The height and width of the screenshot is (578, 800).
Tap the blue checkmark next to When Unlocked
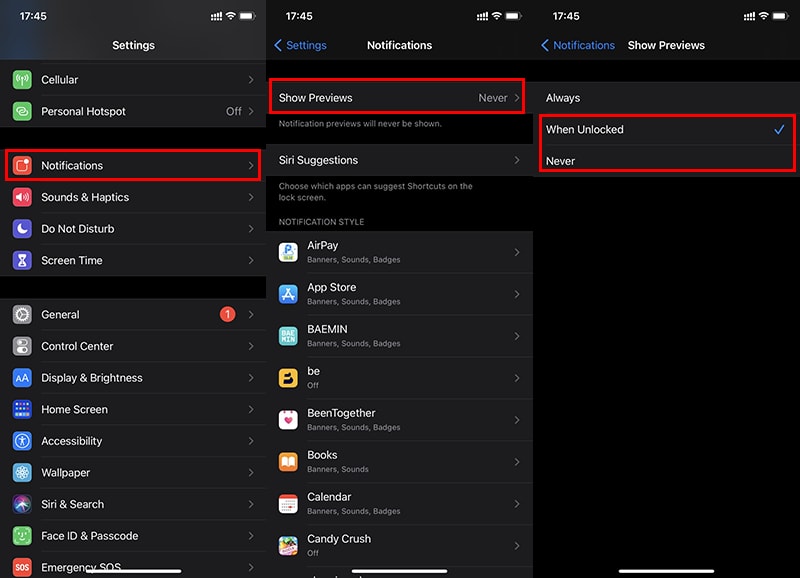tap(779, 130)
